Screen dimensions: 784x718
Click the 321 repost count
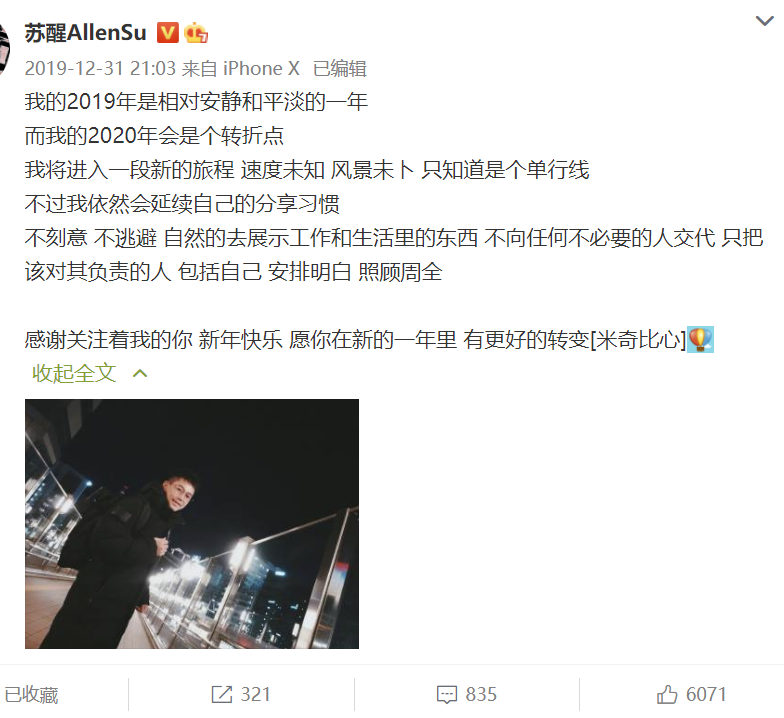[256, 694]
